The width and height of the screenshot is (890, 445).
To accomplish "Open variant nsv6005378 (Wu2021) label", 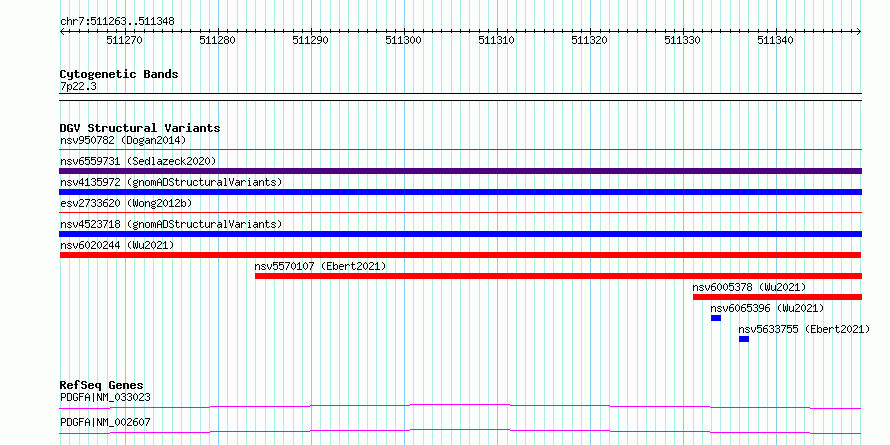I will (749, 287).
